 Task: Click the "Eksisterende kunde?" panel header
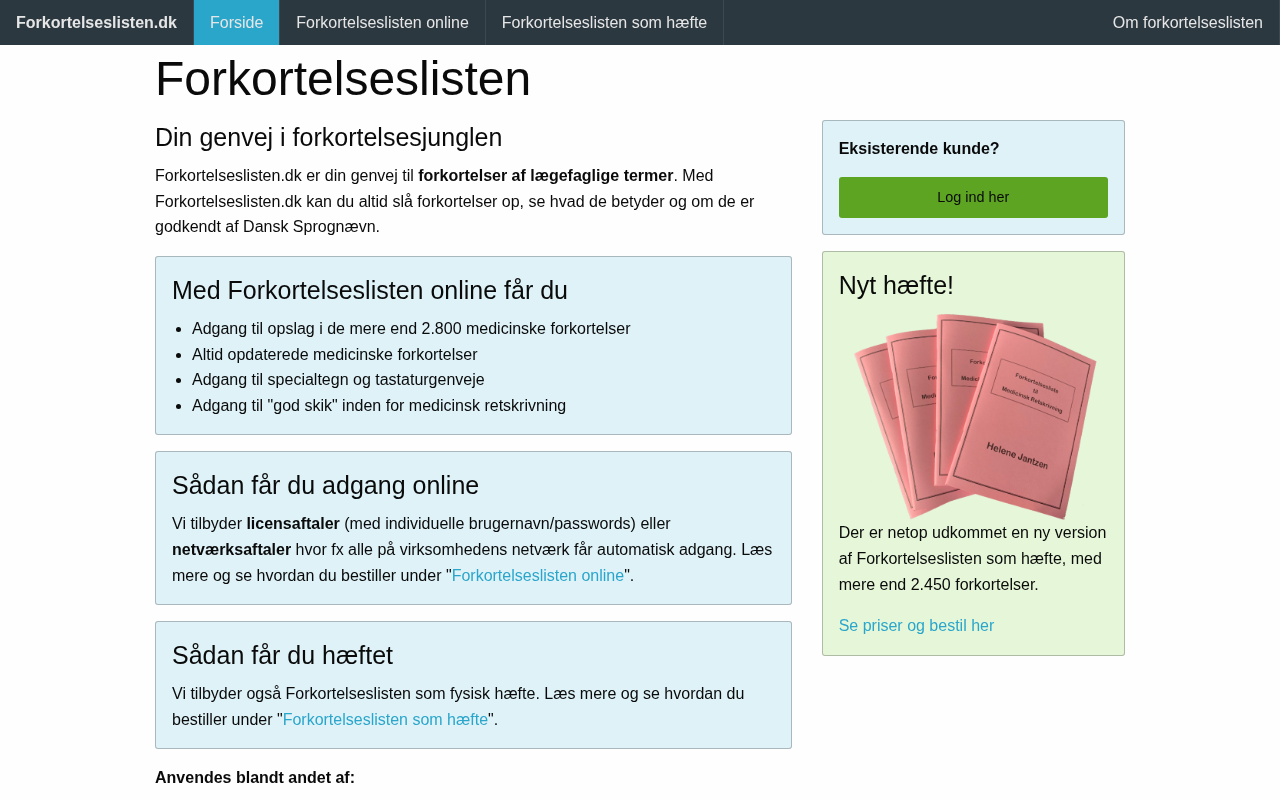tap(918, 147)
